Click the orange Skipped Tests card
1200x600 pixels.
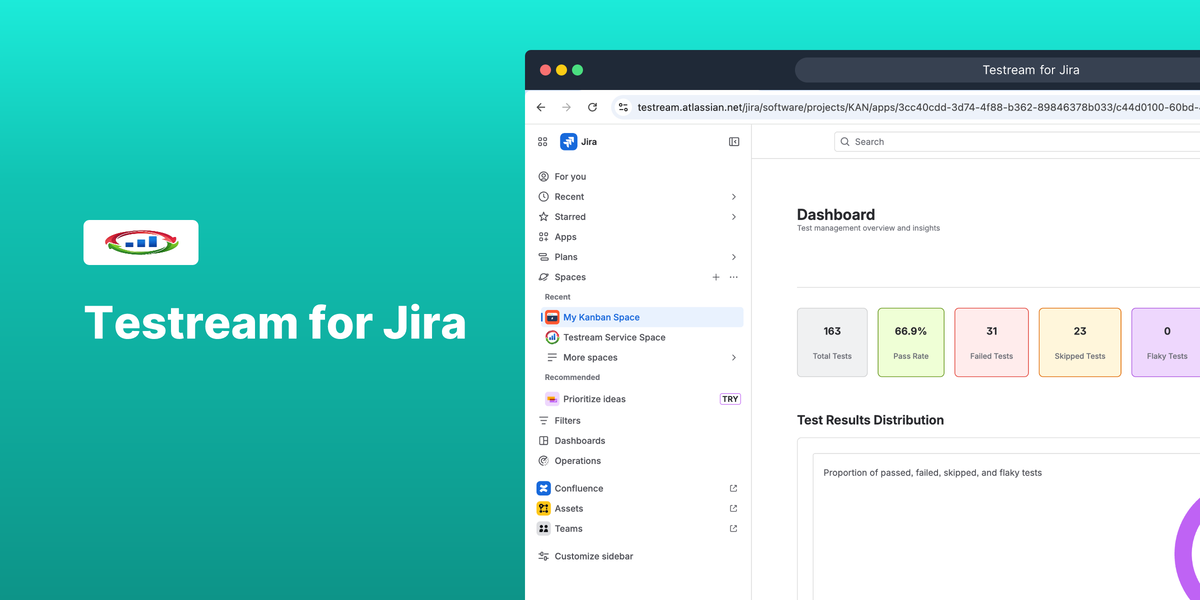tap(1080, 342)
